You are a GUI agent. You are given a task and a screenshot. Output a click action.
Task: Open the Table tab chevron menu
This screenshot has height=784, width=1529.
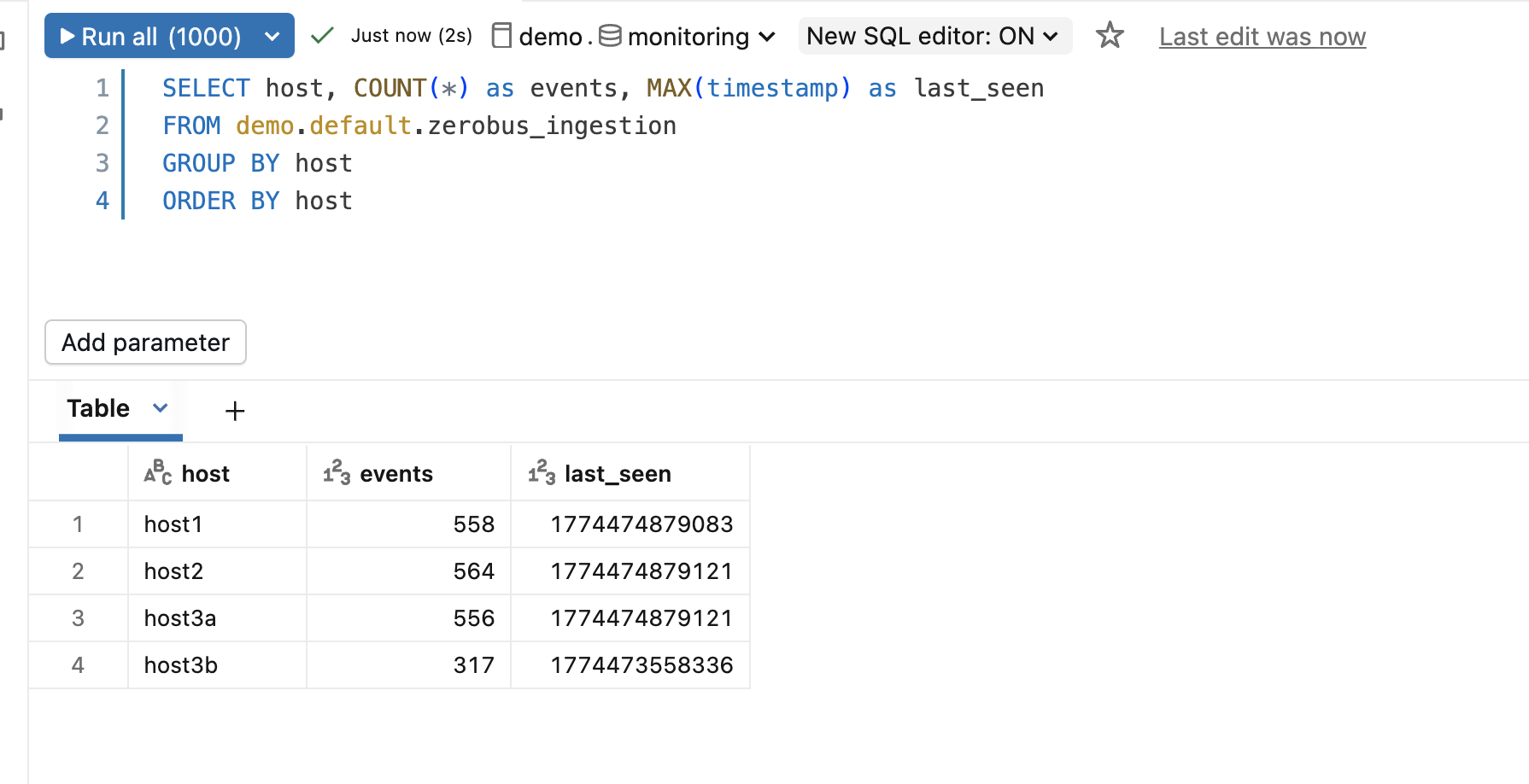pos(160,408)
